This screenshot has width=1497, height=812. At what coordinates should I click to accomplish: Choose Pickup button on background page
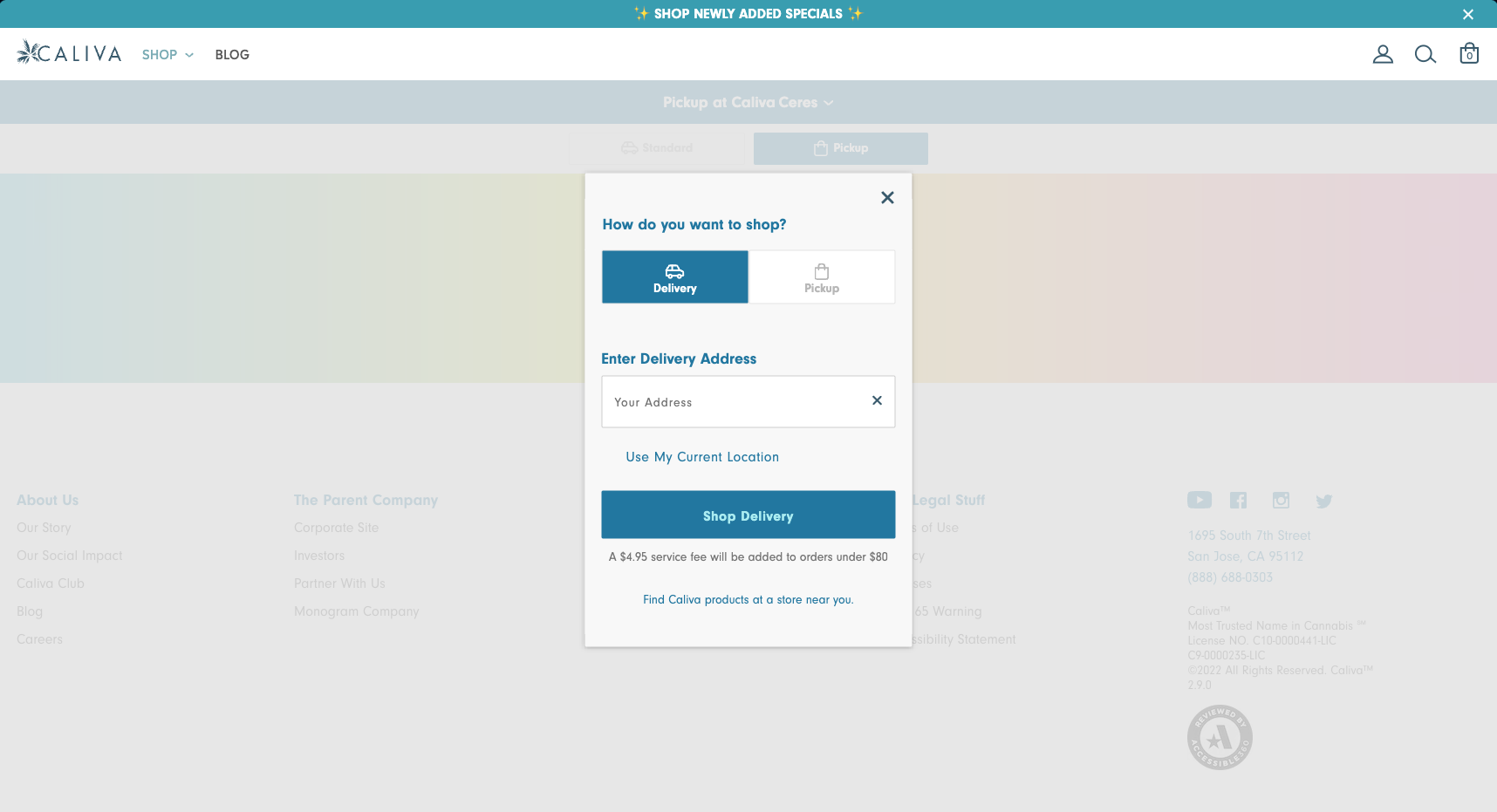pyautogui.click(x=841, y=148)
